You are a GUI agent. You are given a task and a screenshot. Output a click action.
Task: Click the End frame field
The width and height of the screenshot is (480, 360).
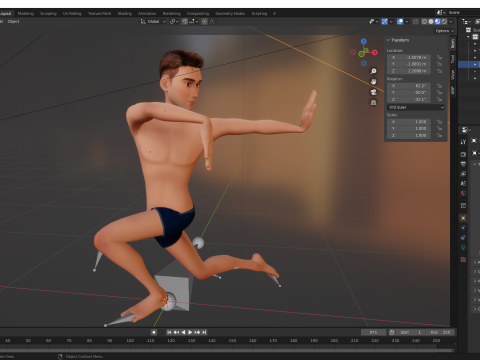tap(440, 332)
